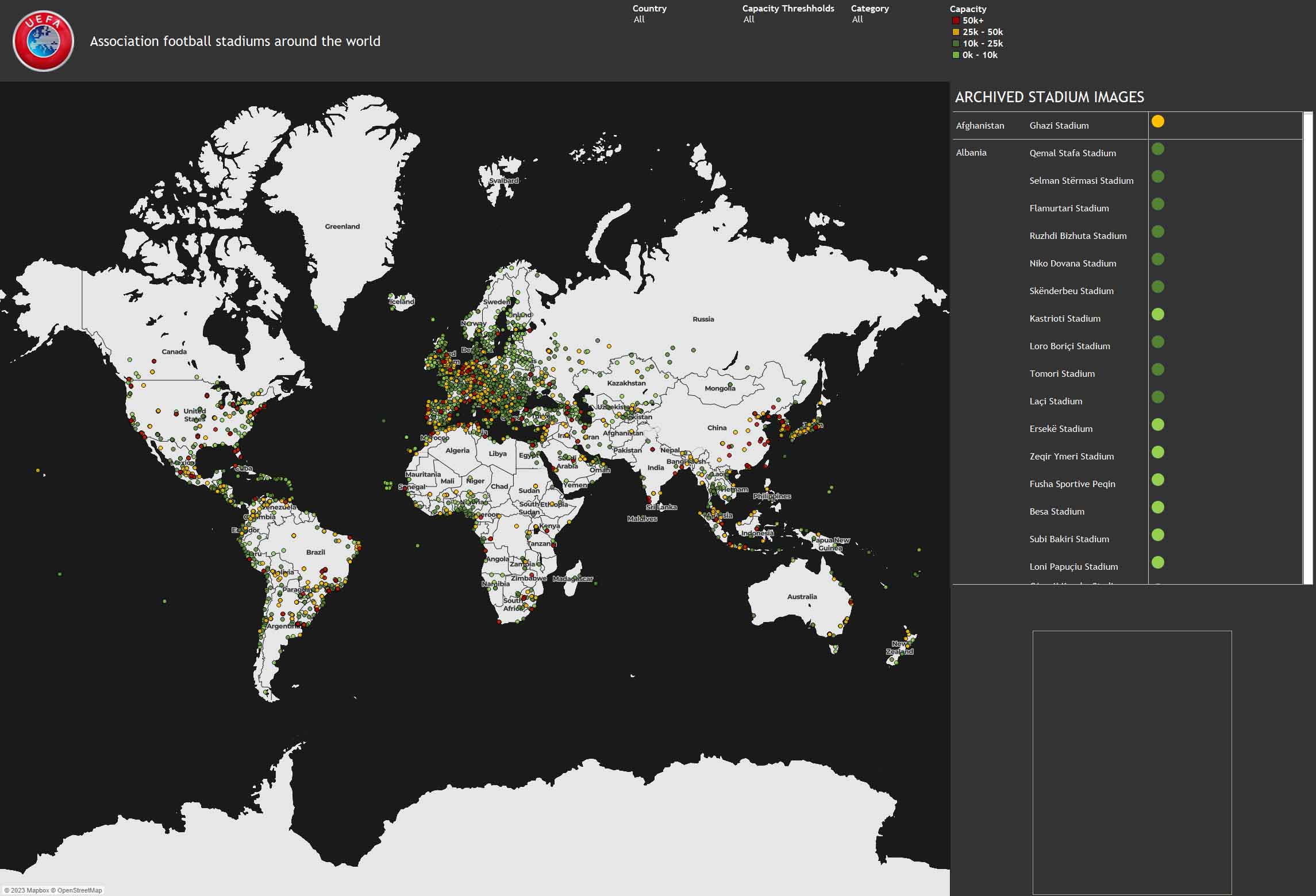Click the red 50k+ capacity swatch

(955, 20)
